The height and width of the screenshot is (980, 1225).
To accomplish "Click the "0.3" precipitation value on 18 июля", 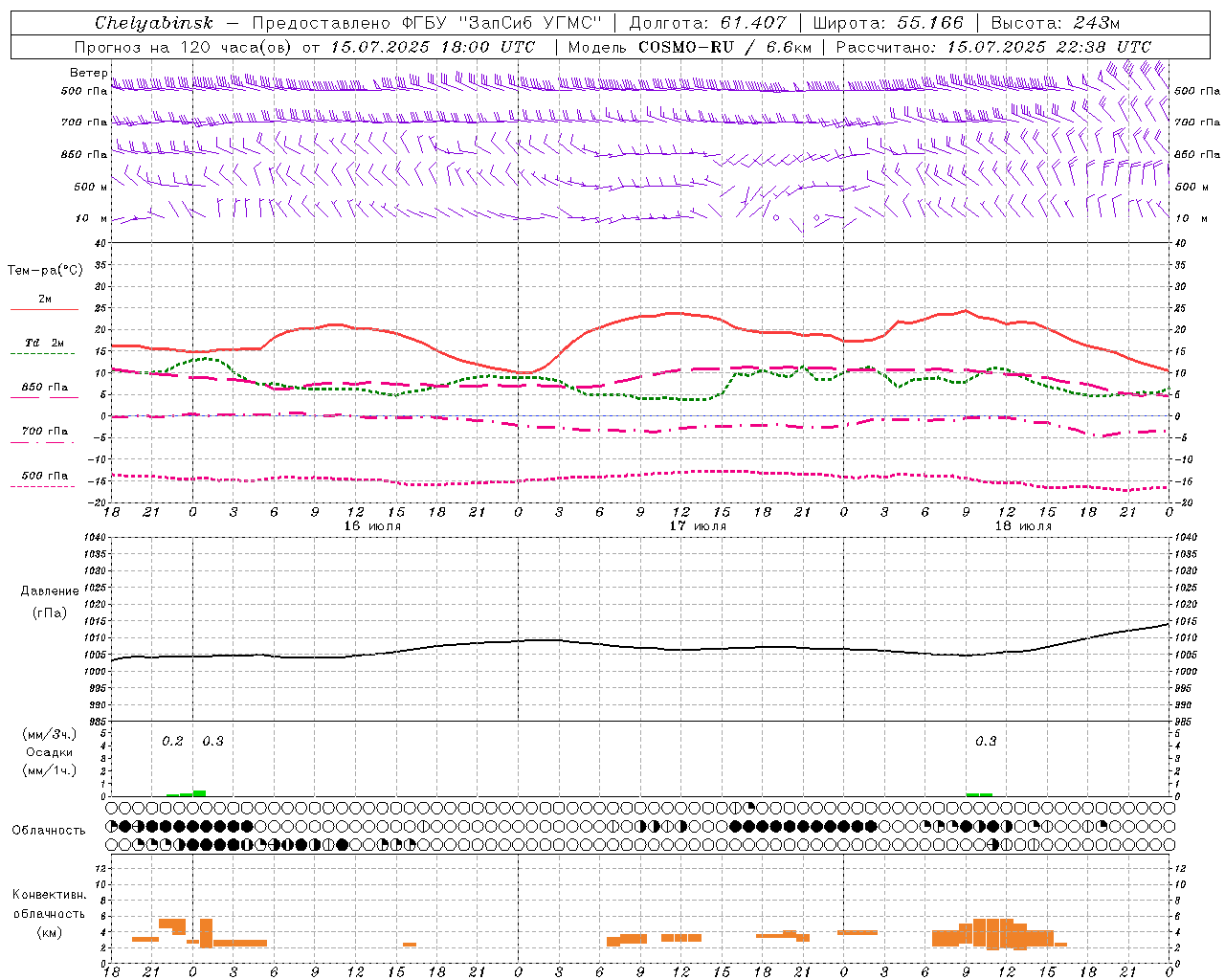I will tap(986, 741).
